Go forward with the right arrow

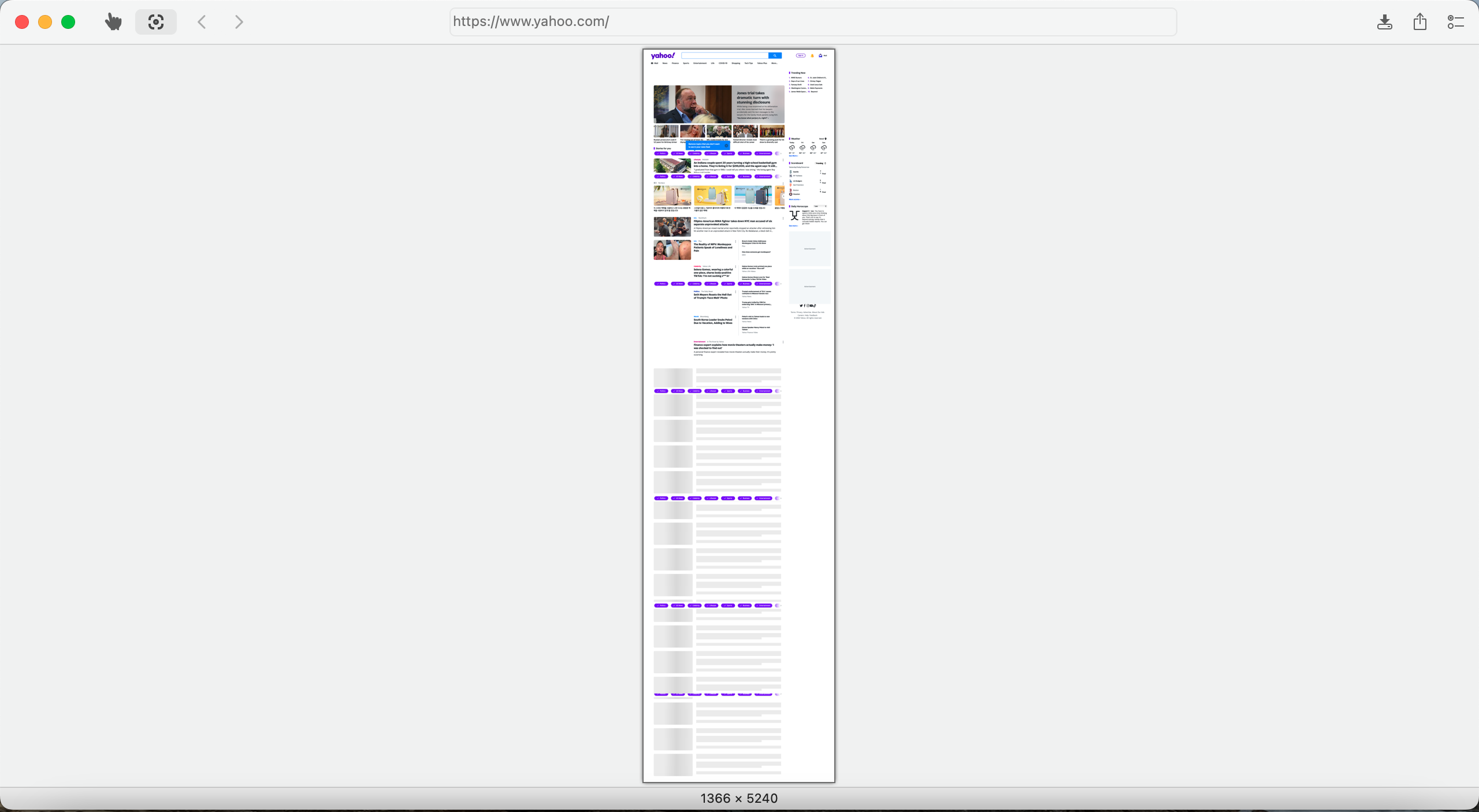pos(239,22)
